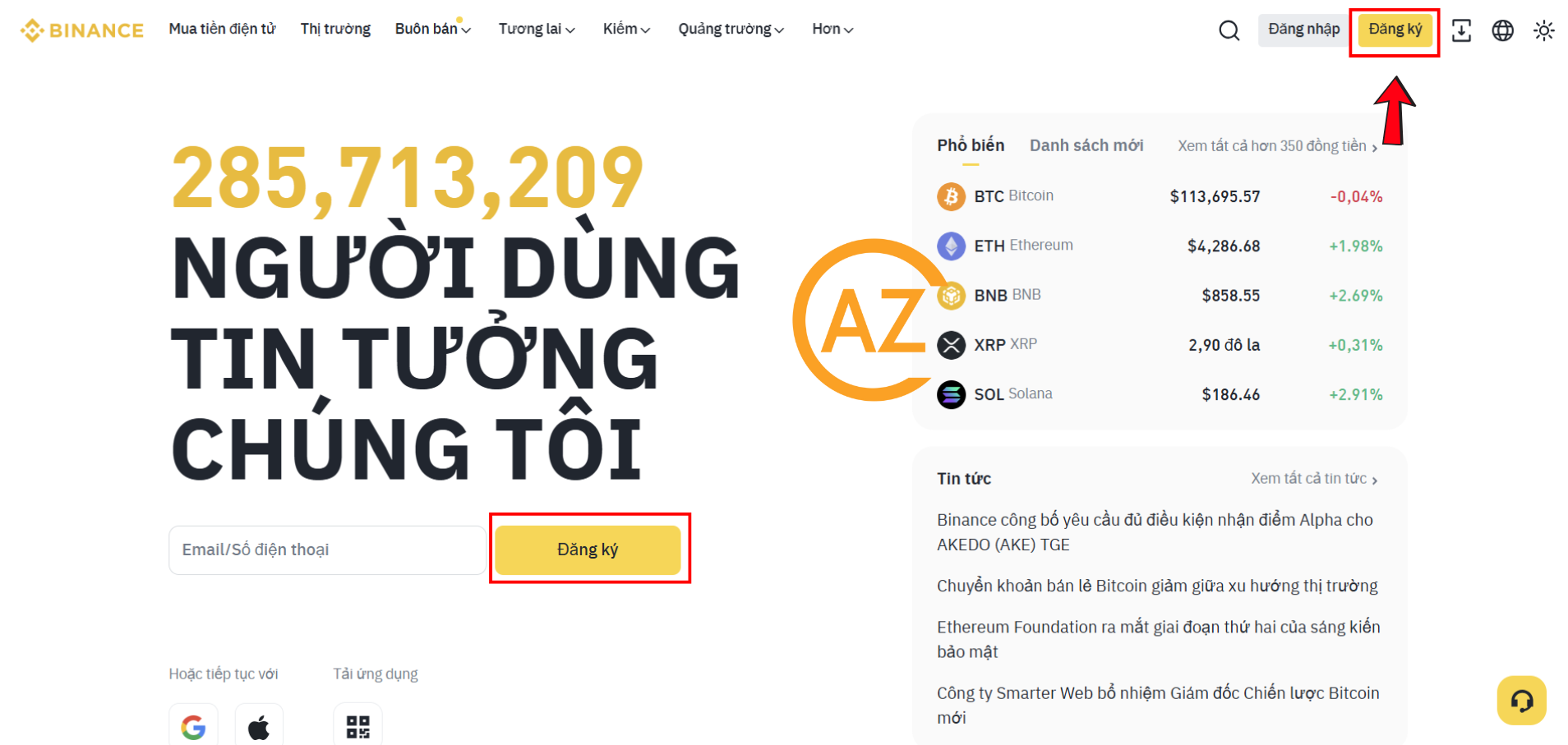Toggle dark mode with the sun icon
The height and width of the screenshot is (745, 1568).
click(1543, 30)
